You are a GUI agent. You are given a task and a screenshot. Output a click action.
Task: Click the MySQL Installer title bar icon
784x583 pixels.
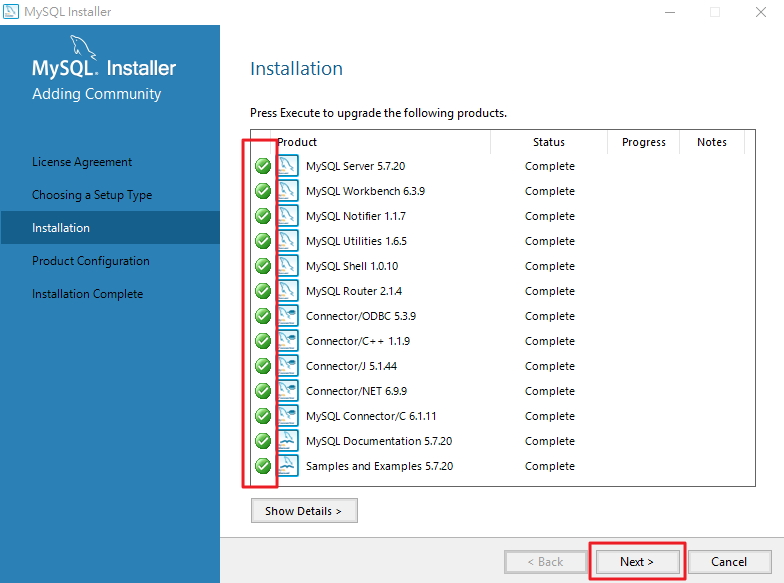[x=10, y=11]
